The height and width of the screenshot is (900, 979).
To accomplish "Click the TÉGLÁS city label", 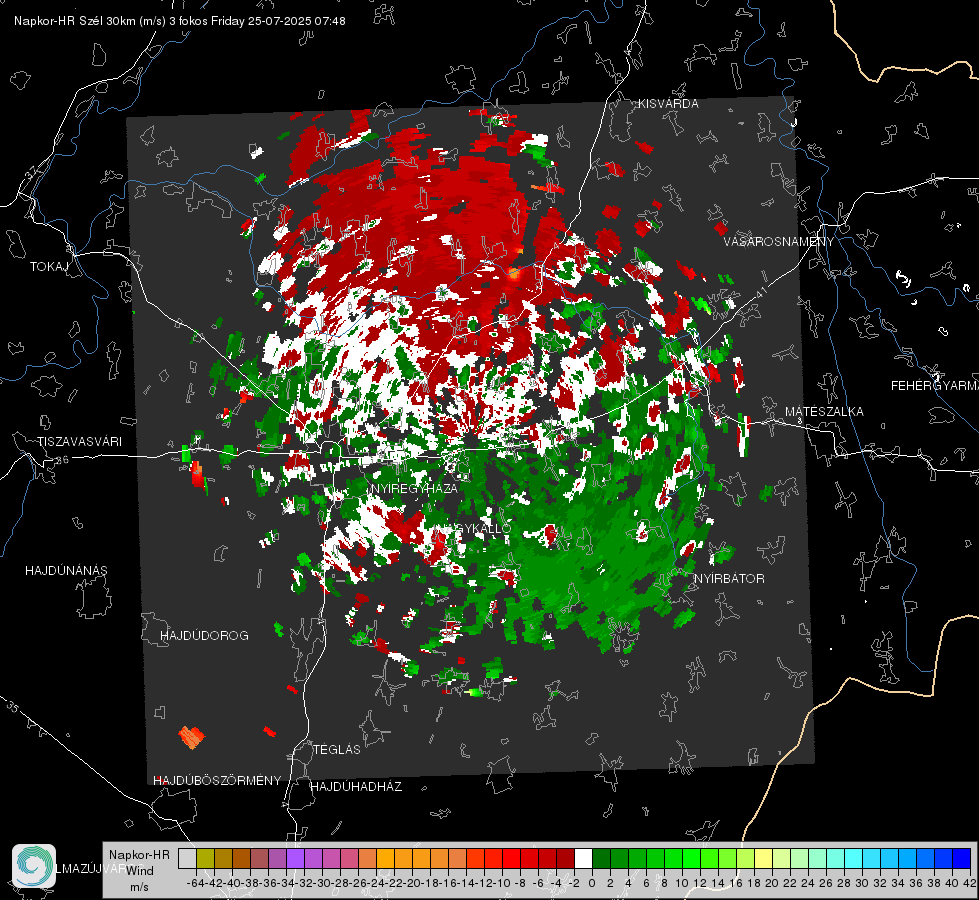I will 337,749.
